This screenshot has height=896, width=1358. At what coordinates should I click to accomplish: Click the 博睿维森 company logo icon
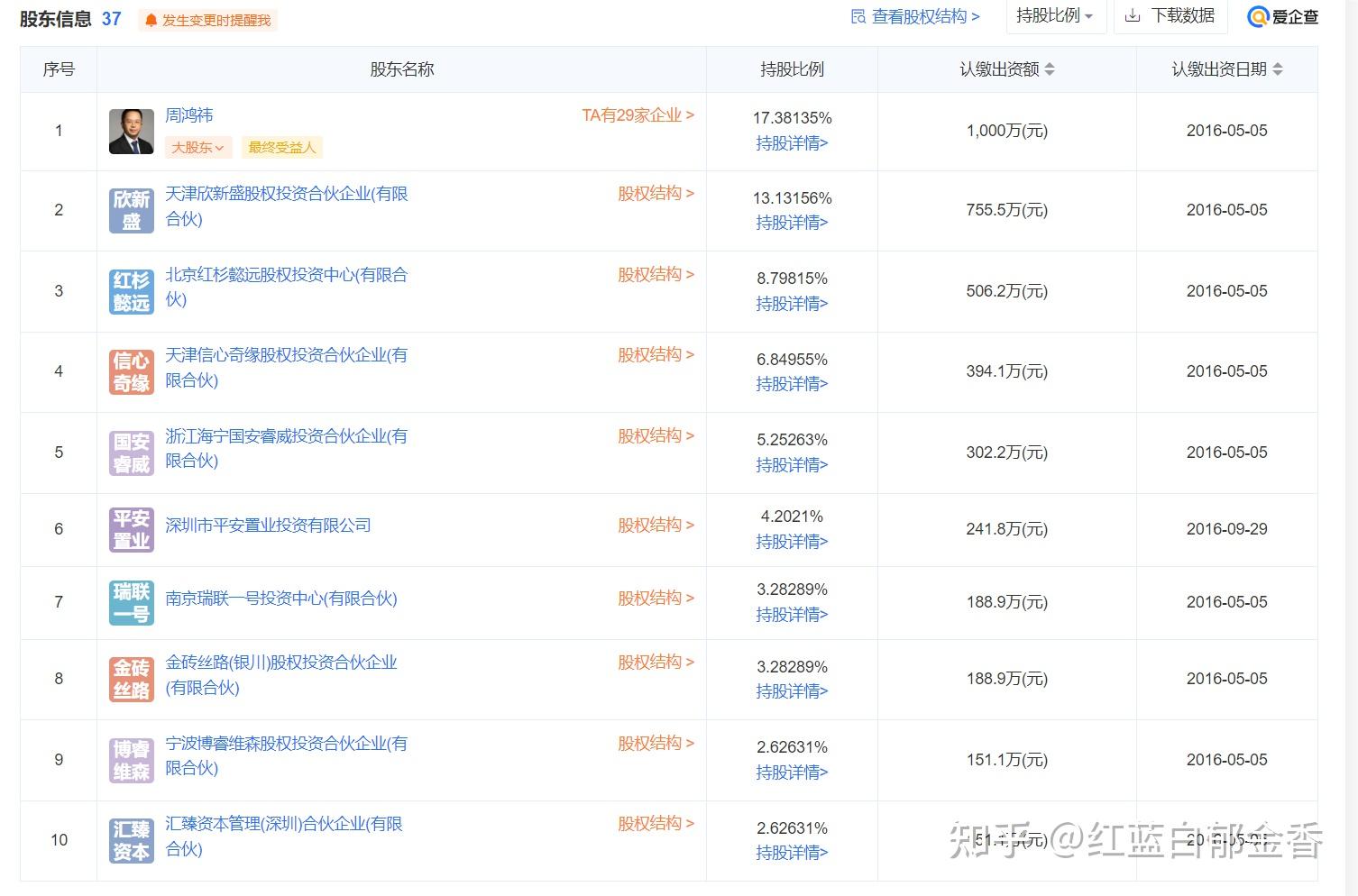pyautogui.click(x=132, y=760)
